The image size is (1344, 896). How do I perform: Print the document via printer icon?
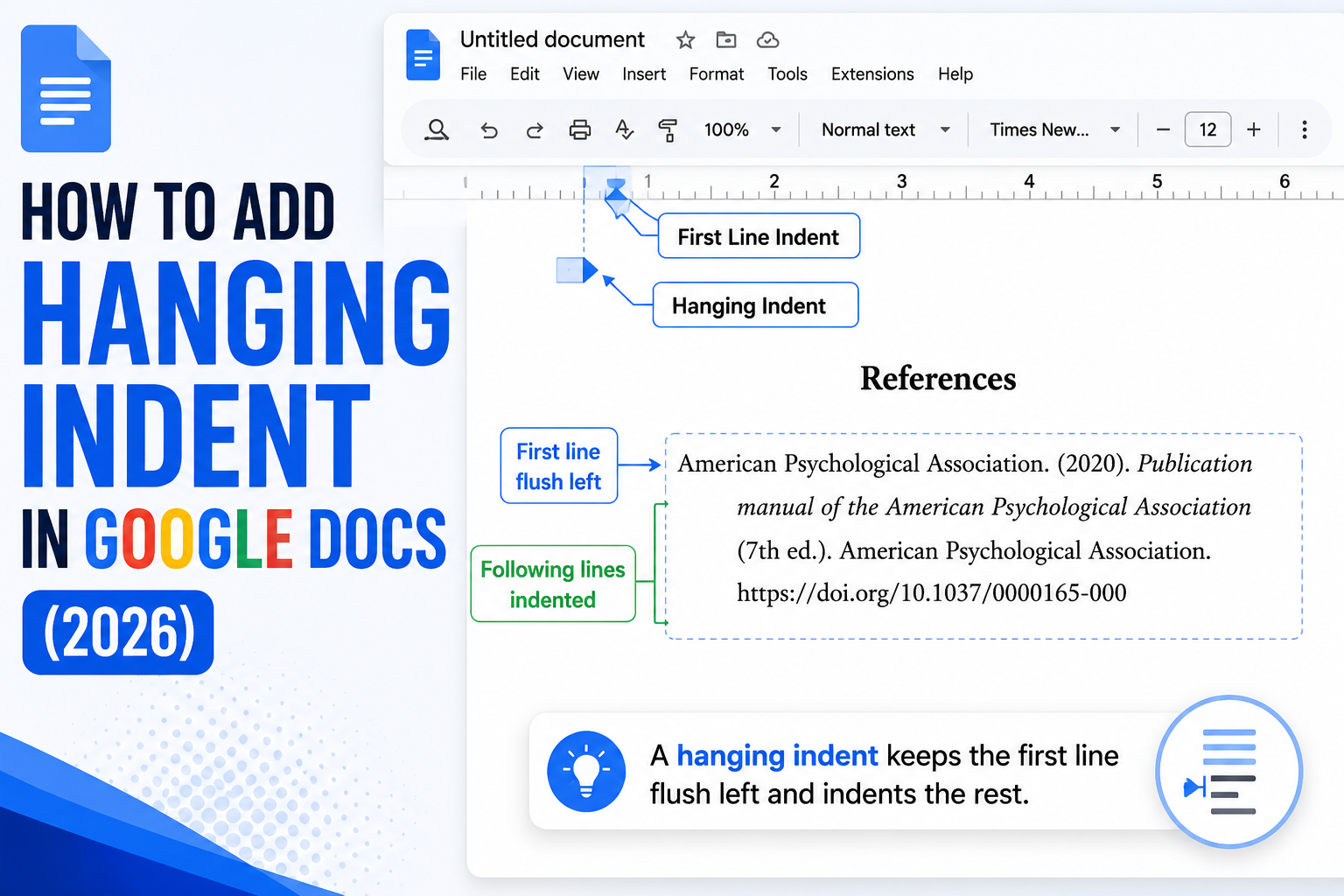[579, 130]
